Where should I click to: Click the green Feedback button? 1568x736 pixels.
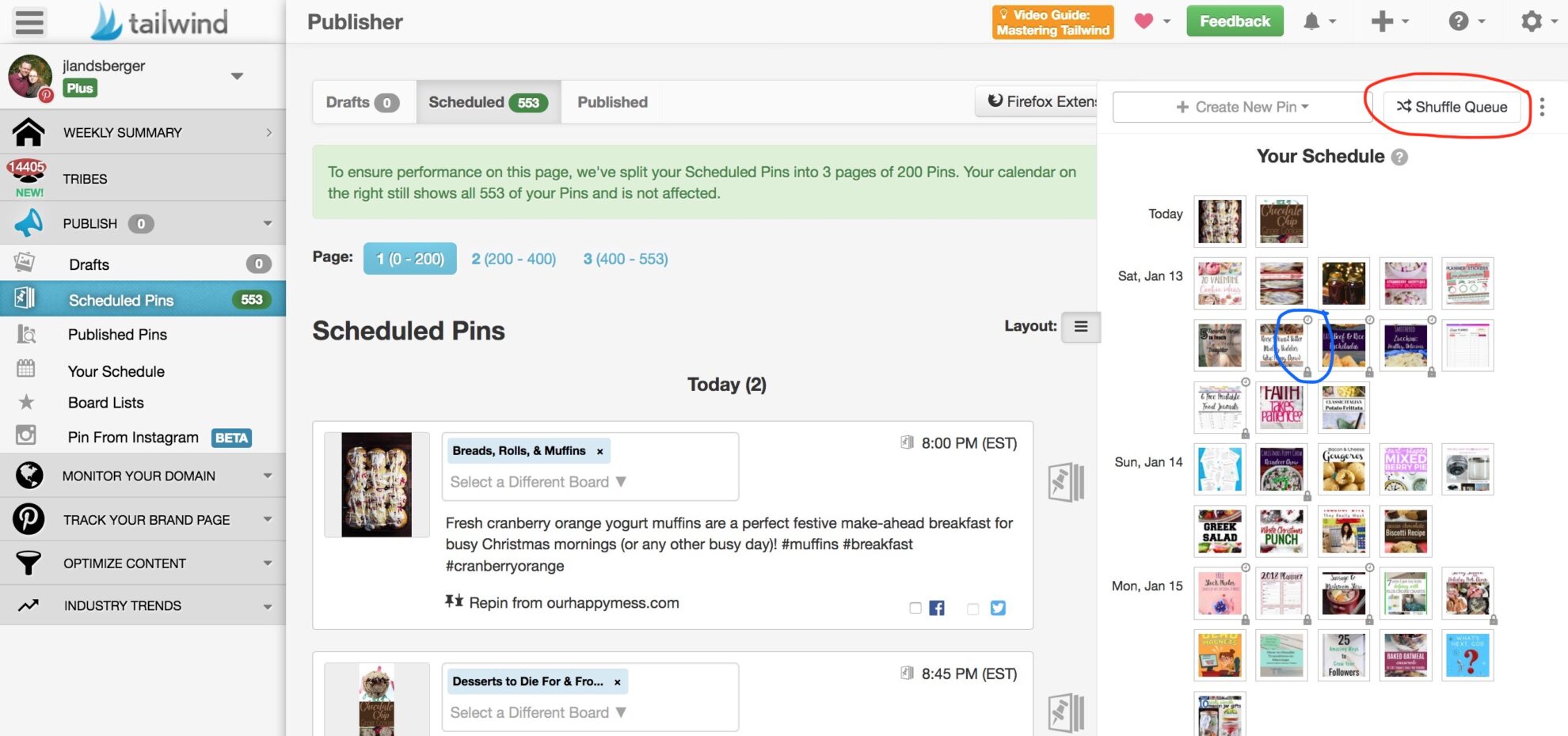pos(1235,21)
